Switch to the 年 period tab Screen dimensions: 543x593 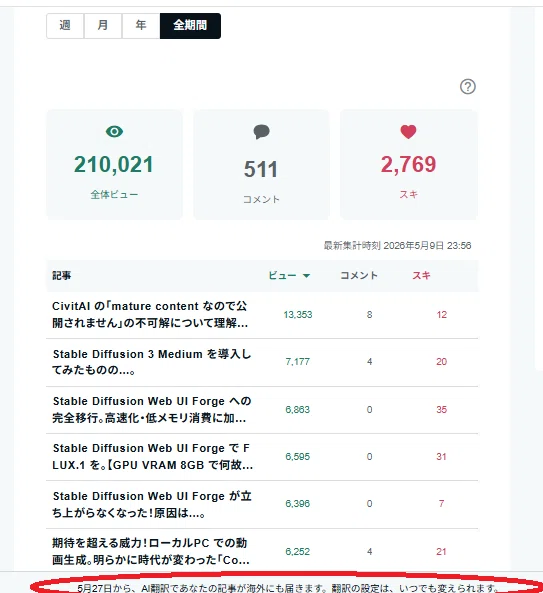[141, 26]
